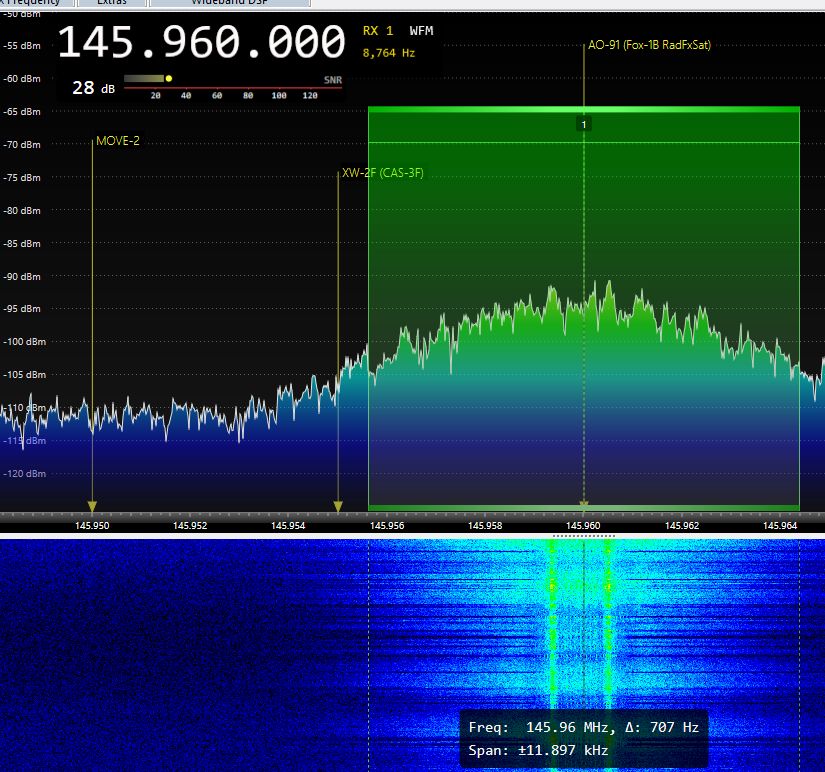Screen dimensions: 825x772
Task: Click 145.956 on the frequency axis
Action: coord(387,525)
